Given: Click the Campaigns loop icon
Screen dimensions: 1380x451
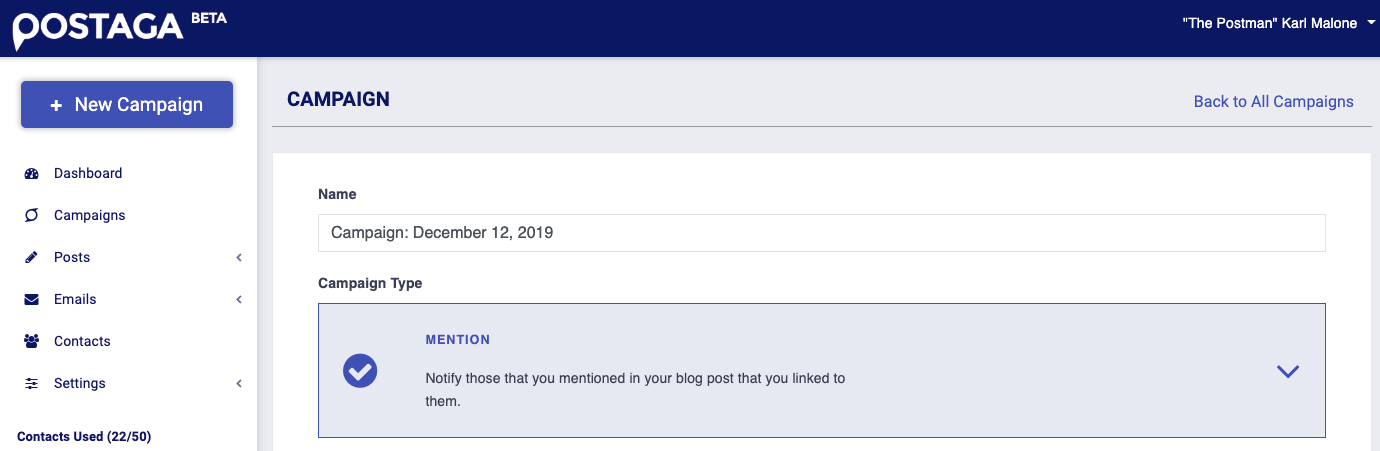Looking at the screenshot, I should [x=31, y=215].
